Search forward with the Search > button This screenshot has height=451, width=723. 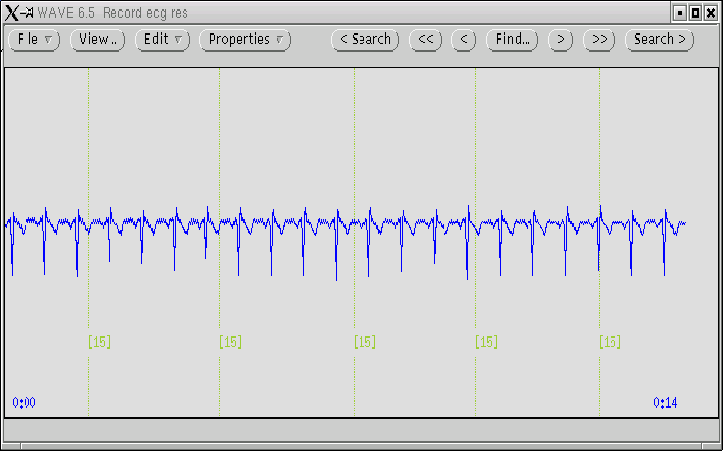tap(659, 40)
